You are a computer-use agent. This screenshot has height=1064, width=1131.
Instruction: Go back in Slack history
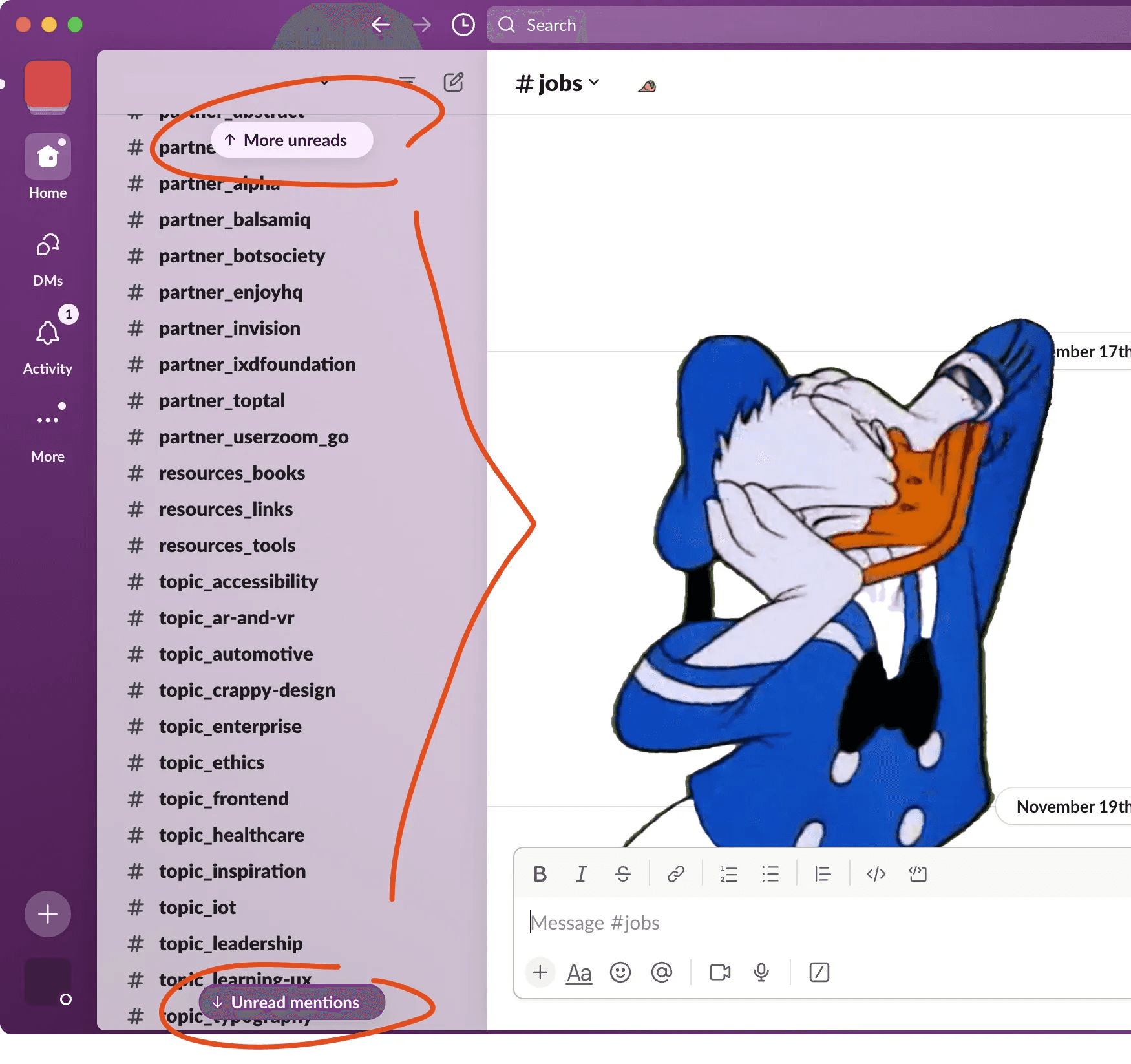point(381,25)
